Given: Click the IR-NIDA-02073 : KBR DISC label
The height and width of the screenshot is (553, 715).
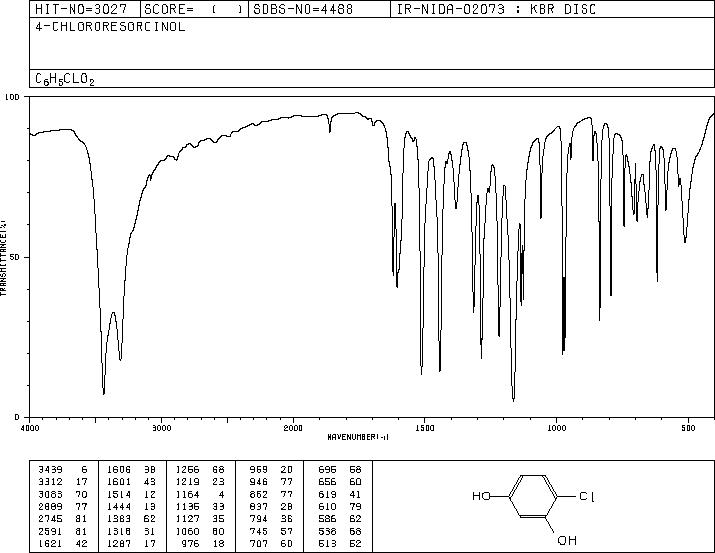Looking at the screenshot, I should pyautogui.click(x=496, y=9).
